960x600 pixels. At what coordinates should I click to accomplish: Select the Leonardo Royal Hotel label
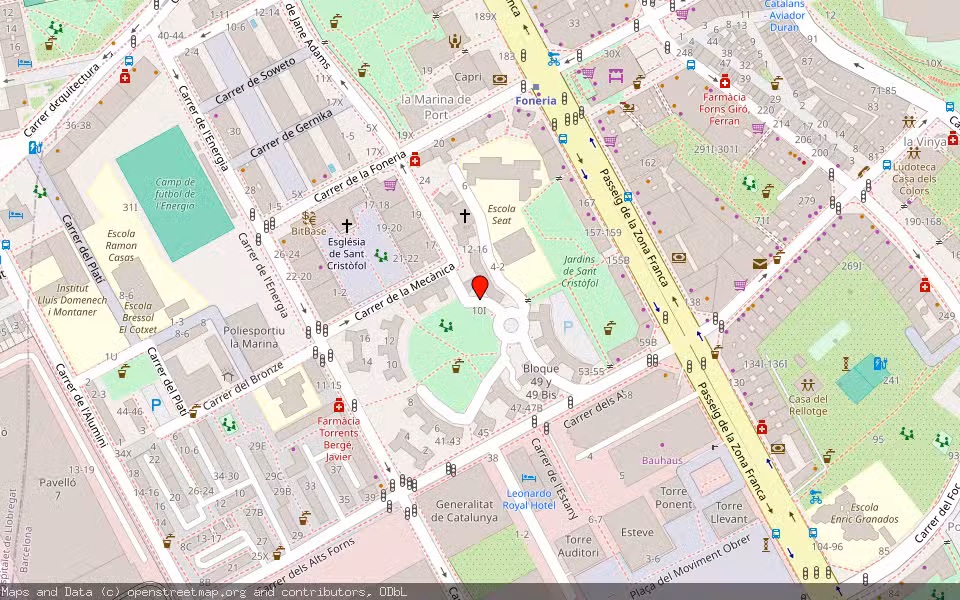[x=529, y=499]
